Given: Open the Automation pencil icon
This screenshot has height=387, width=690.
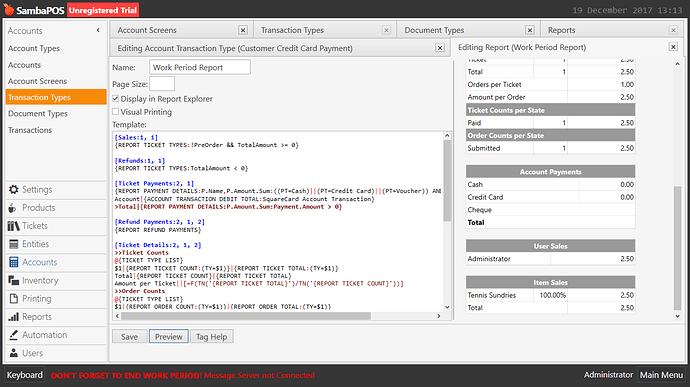Looking at the screenshot, I should click(14, 335).
